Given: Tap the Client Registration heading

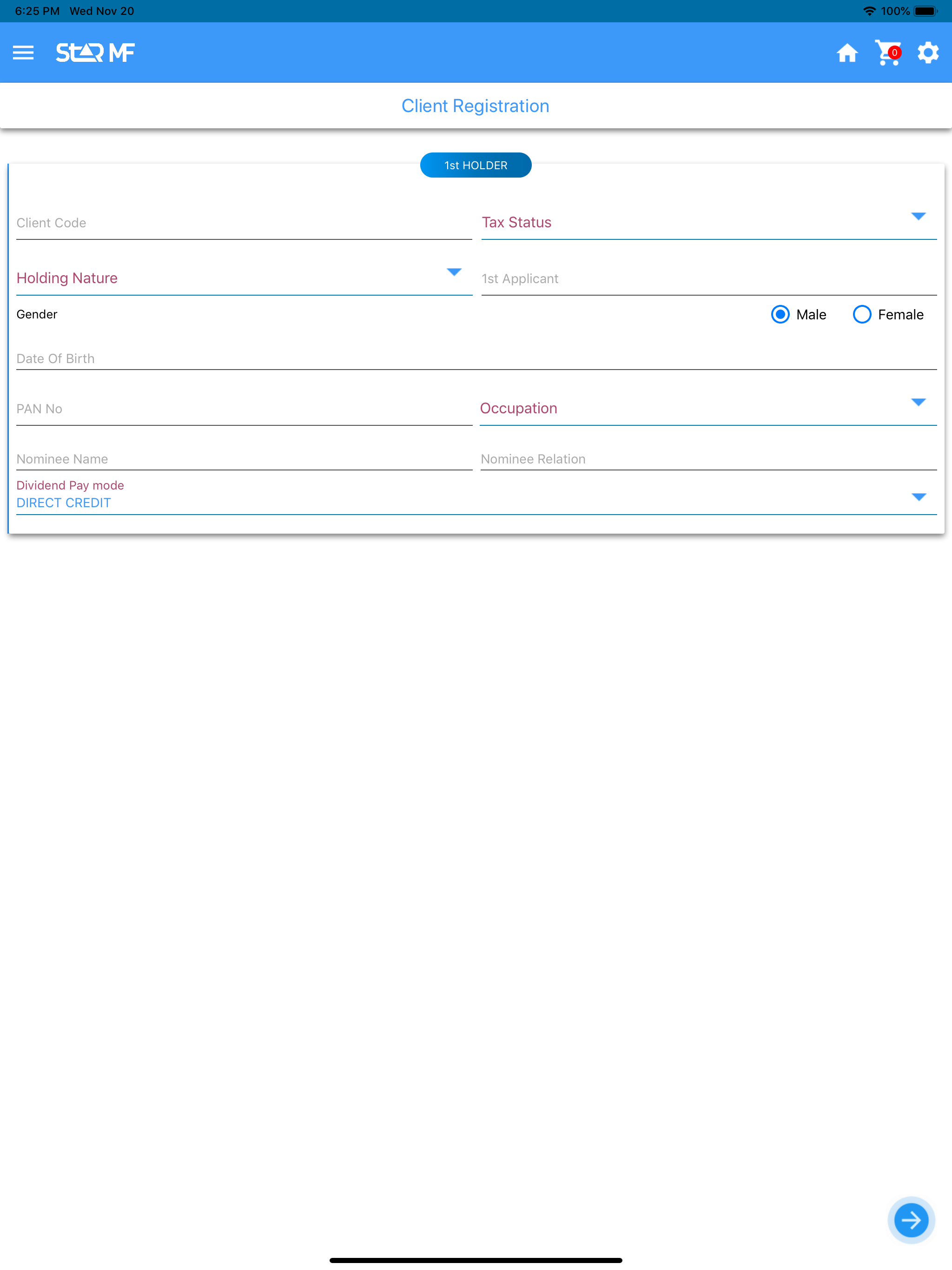Looking at the screenshot, I should tap(476, 106).
